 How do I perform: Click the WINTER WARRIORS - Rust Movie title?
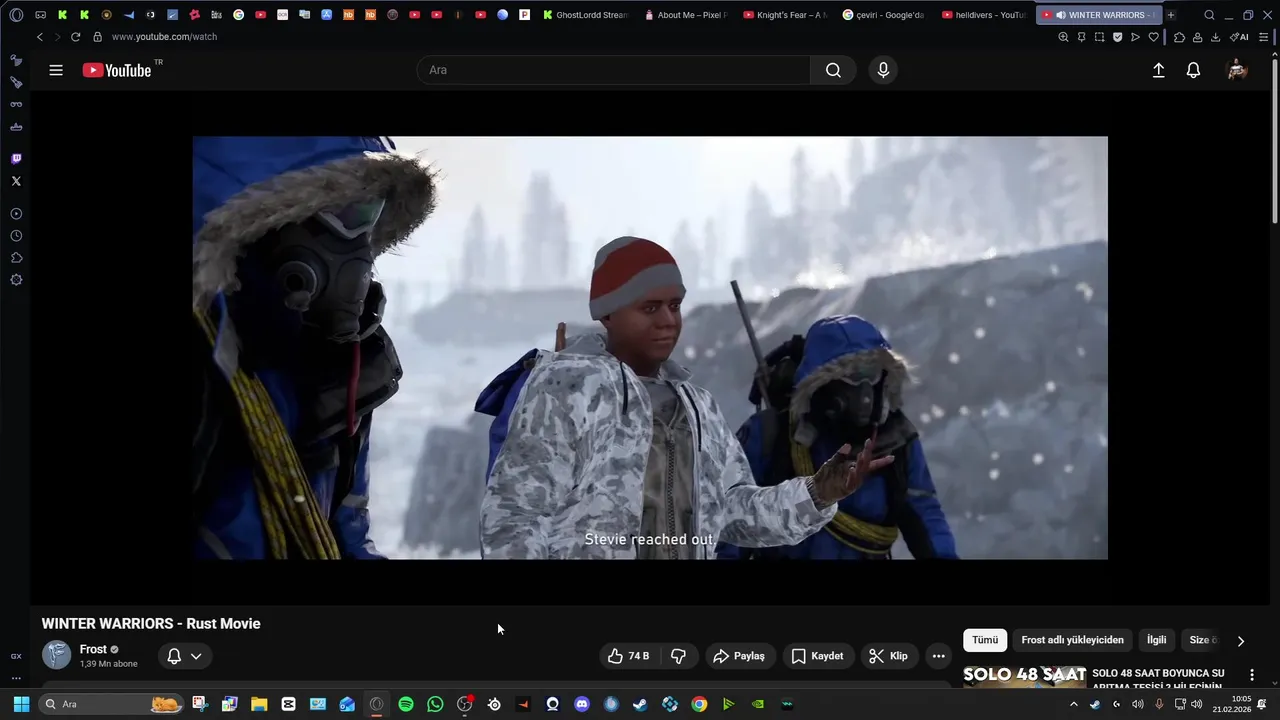click(x=151, y=623)
